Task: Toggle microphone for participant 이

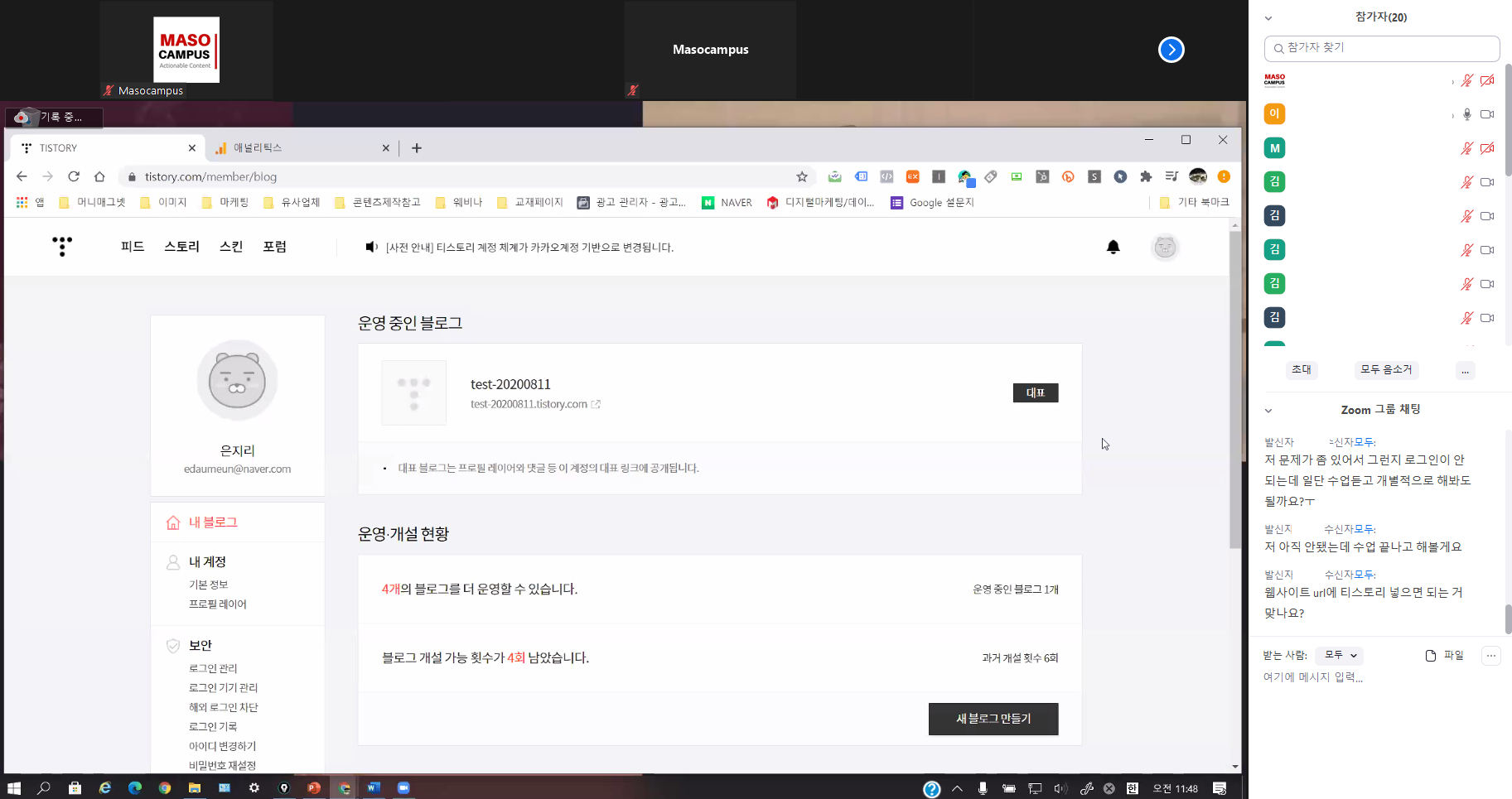Action: tap(1466, 114)
